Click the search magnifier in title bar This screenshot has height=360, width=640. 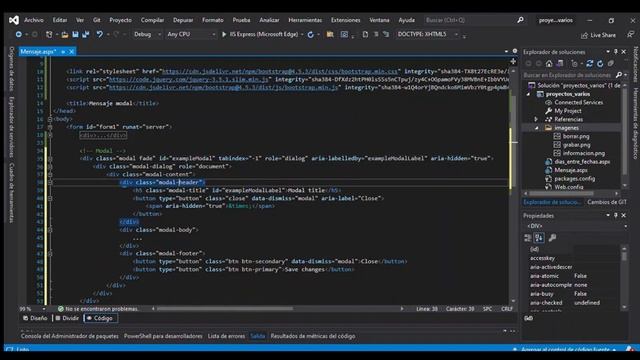pos(520,20)
